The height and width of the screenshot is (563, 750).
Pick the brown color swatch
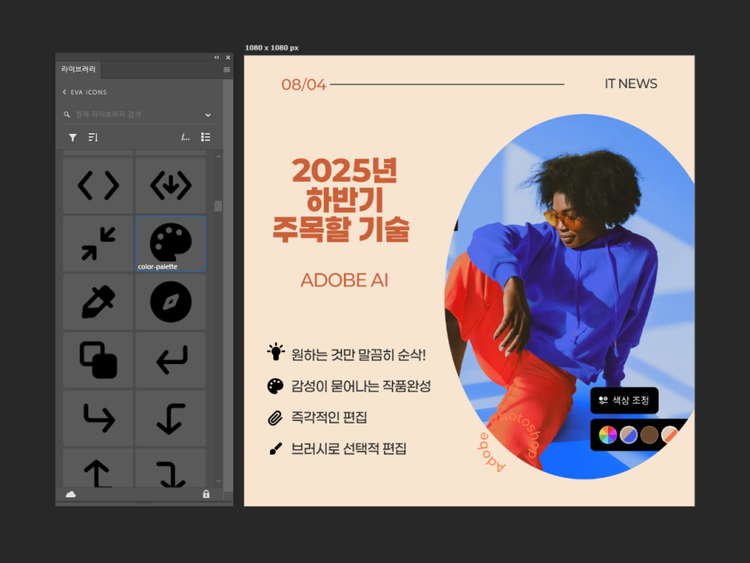(x=649, y=435)
